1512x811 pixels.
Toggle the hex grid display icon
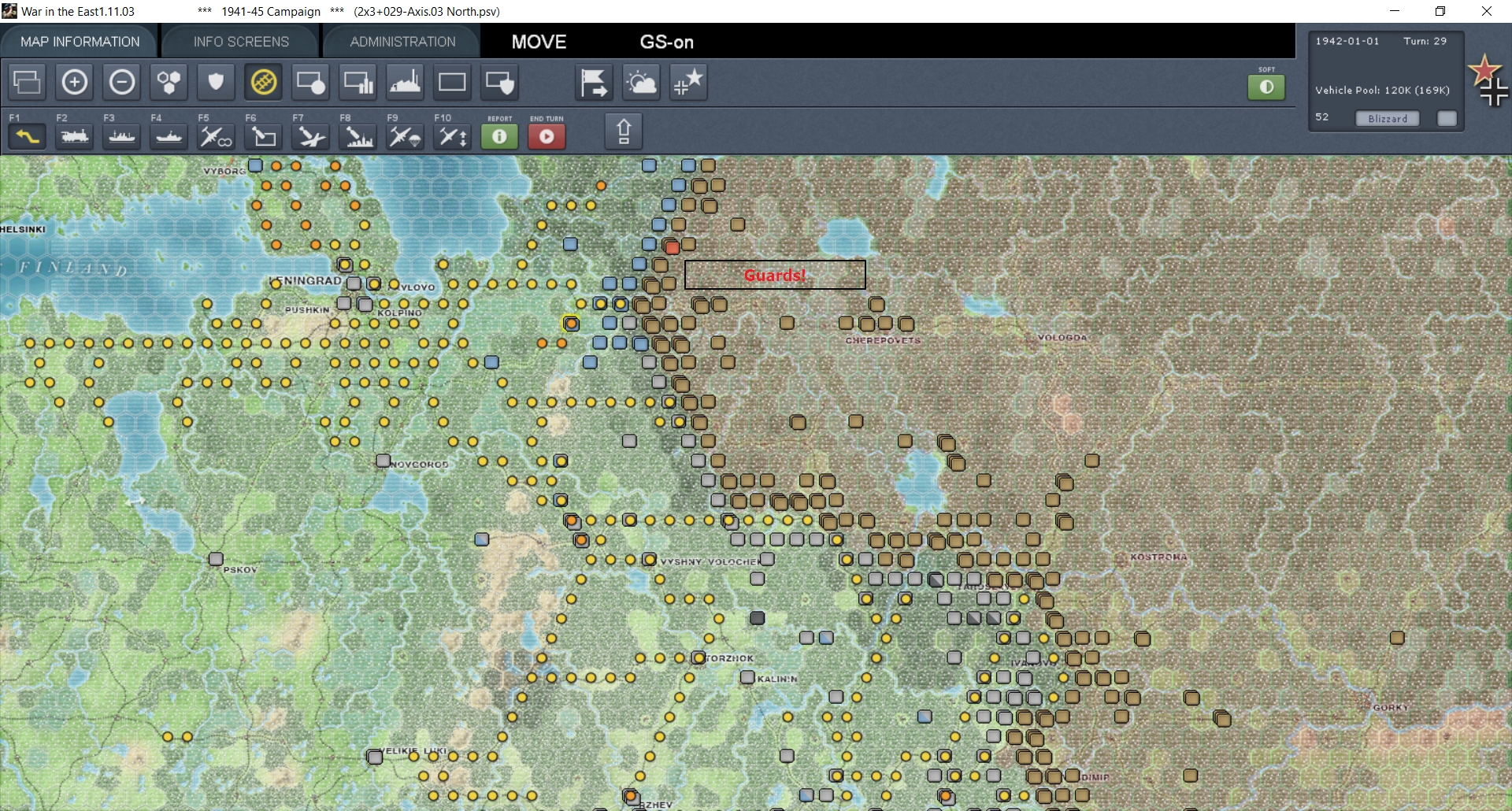[169, 82]
